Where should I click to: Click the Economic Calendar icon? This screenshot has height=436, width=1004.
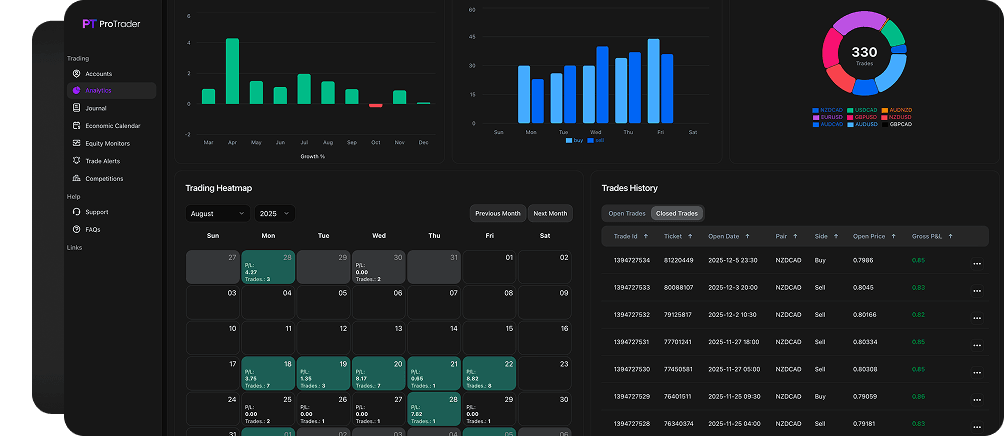coord(76,126)
